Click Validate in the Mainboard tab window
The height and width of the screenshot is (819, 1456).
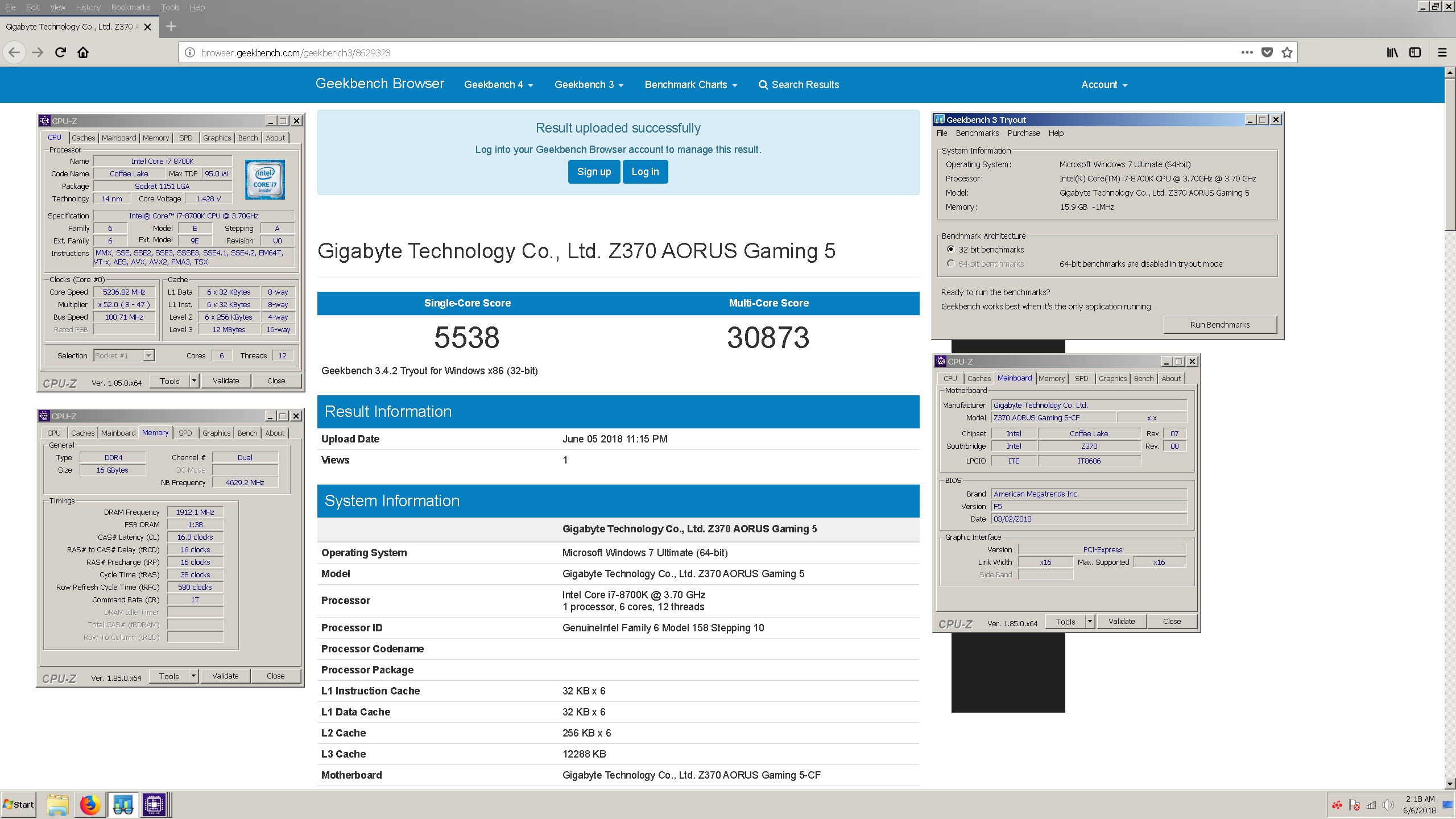coord(1122,621)
